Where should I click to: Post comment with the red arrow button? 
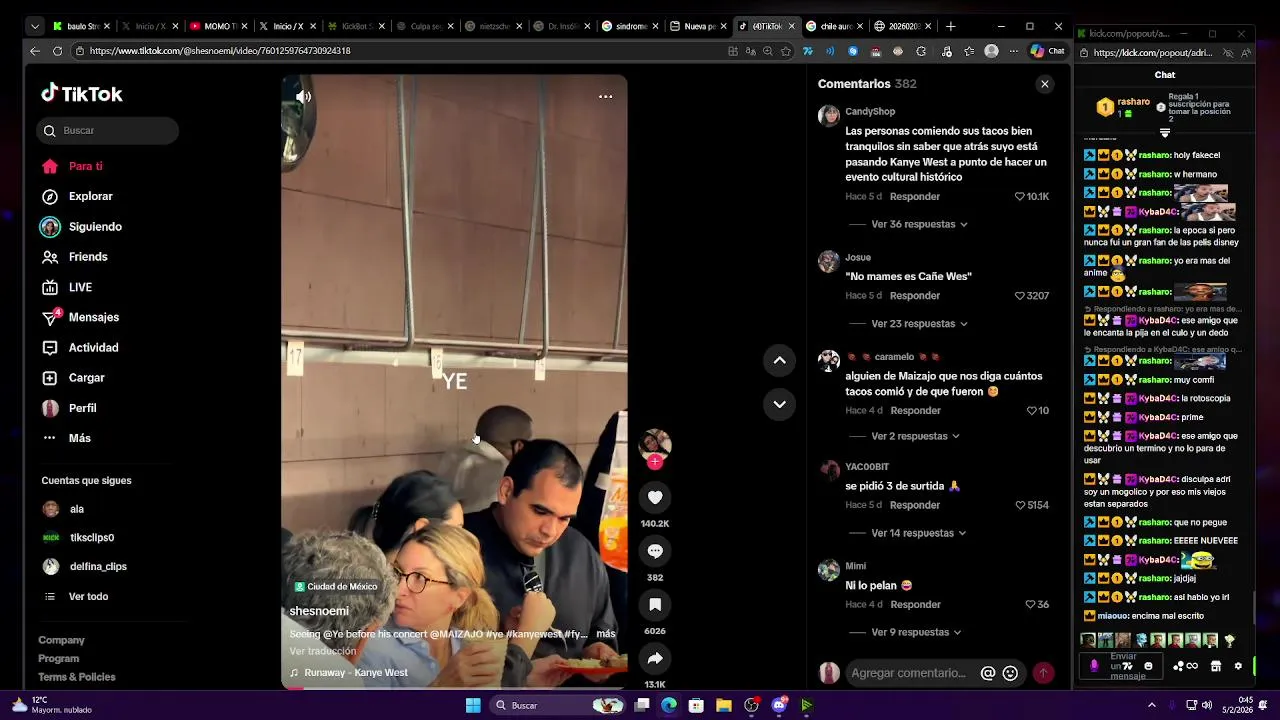pos(1043,673)
